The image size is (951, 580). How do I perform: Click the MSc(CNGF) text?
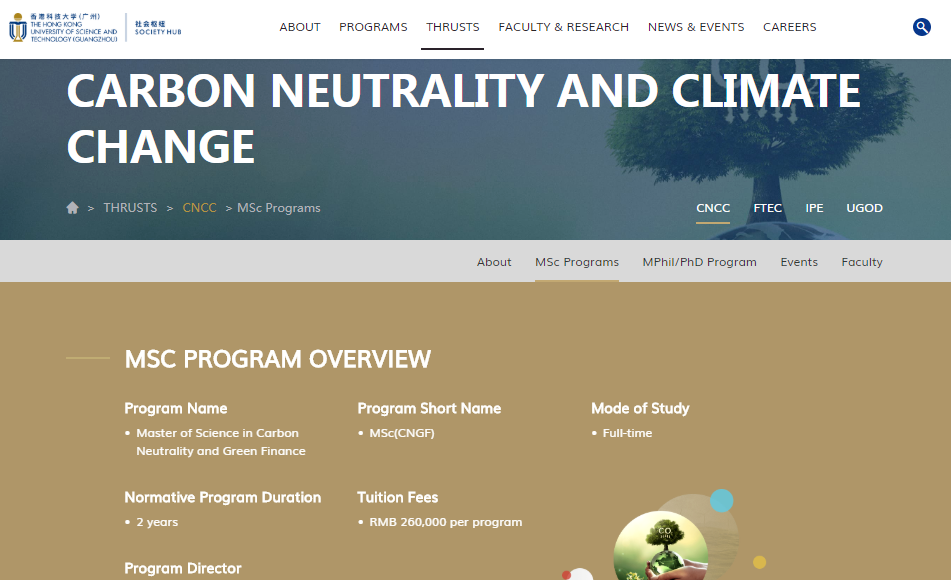coord(402,433)
